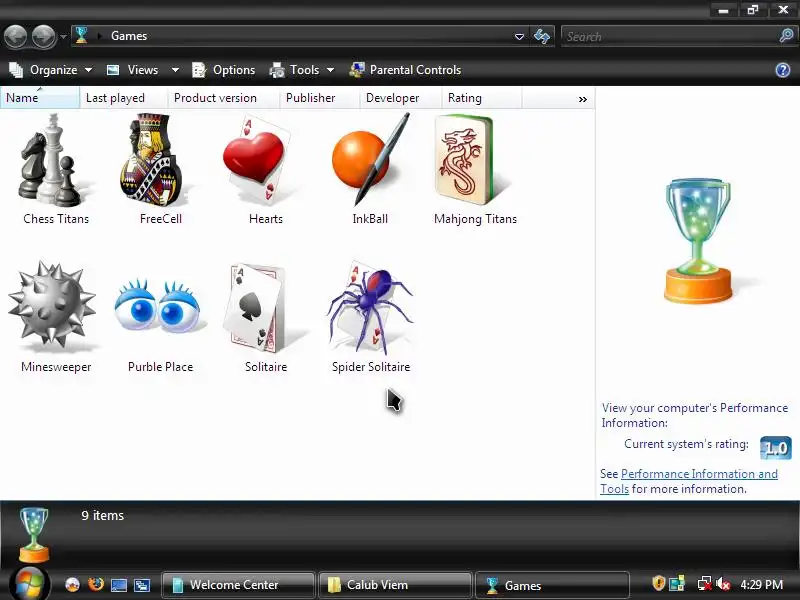
Task: Sort by Publisher column header
Action: point(320,98)
